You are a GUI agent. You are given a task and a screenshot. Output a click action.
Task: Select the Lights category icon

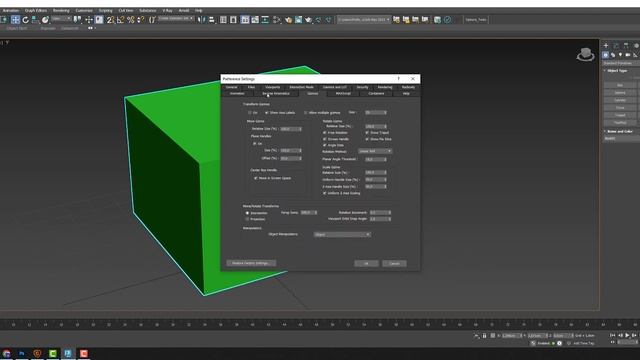[x=620, y=55]
